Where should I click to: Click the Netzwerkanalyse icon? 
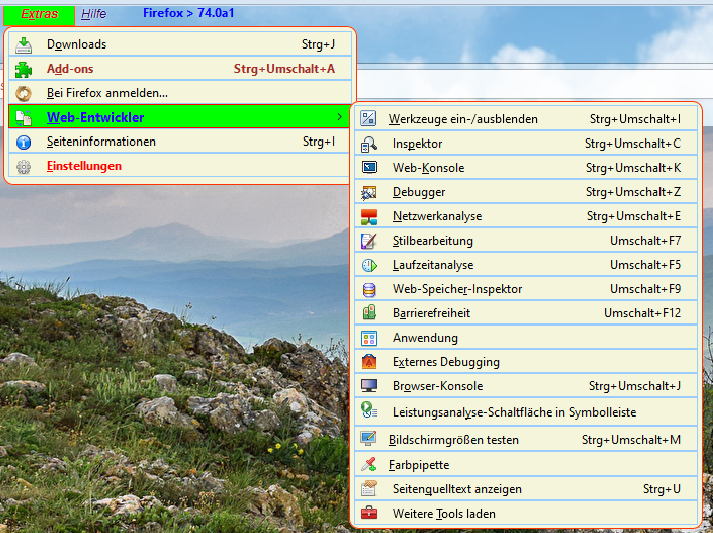pyautogui.click(x=369, y=216)
